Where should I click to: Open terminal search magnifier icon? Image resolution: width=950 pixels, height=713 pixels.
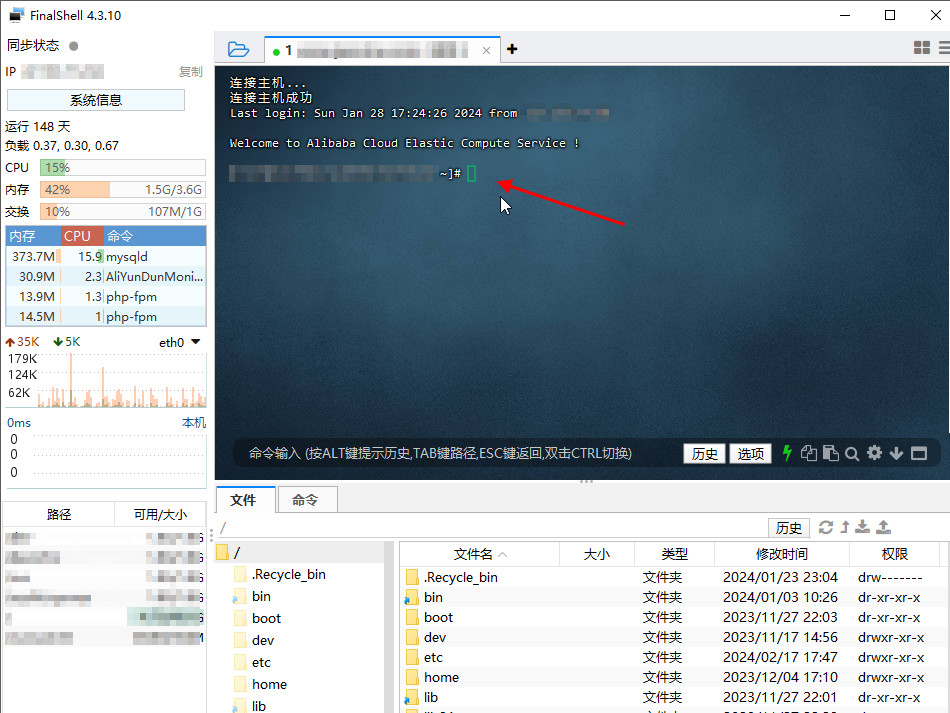tap(852, 454)
